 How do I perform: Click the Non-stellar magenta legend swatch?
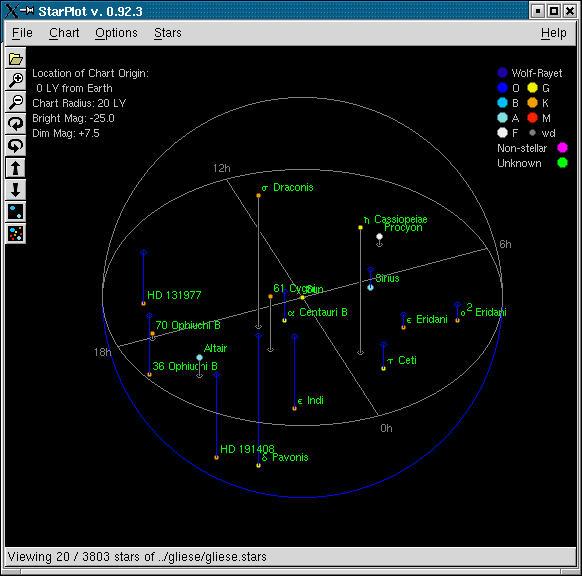pos(562,148)
